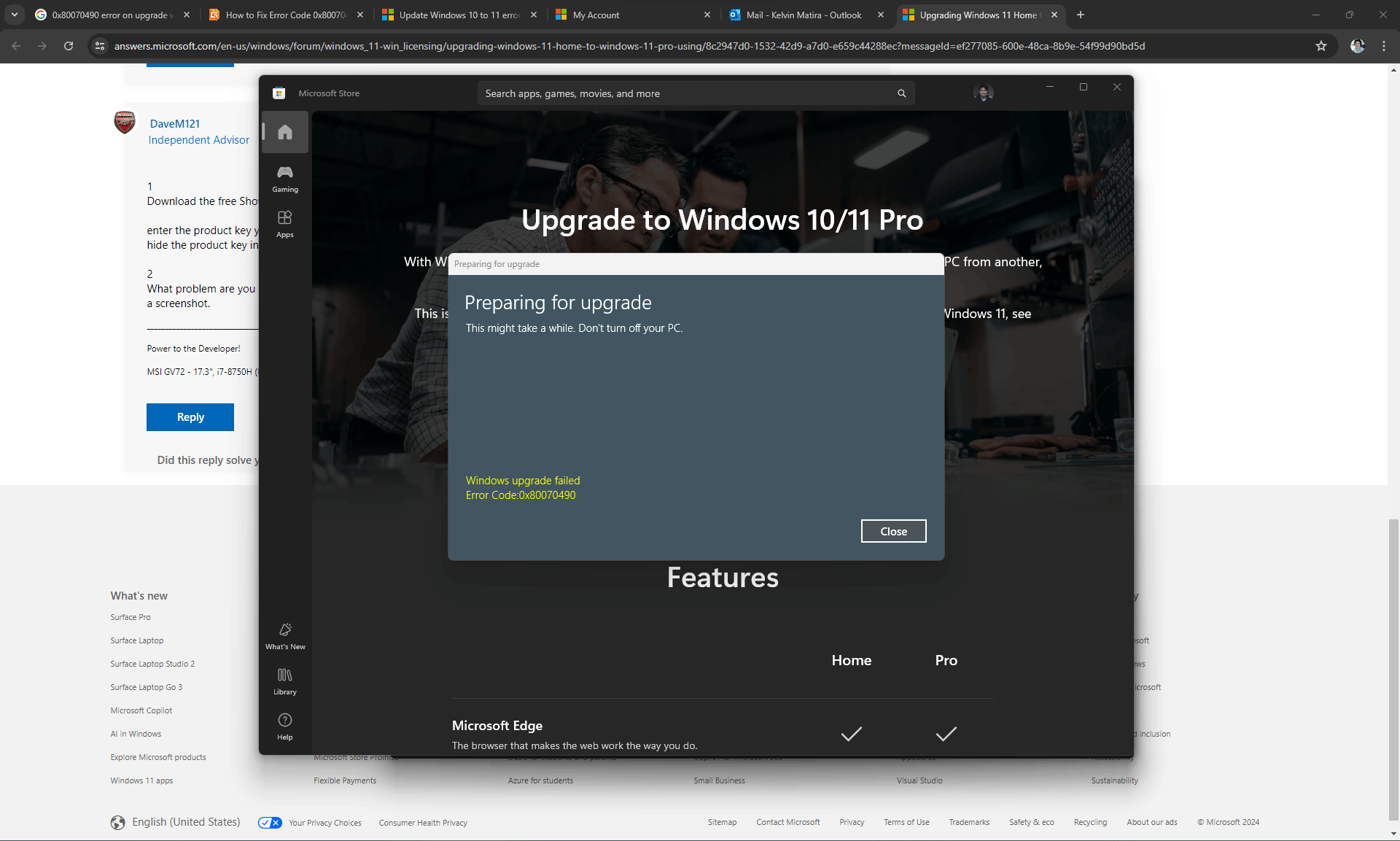Click the blue Reply button
Screen dimensions: 1400x841
coord(190,417)
